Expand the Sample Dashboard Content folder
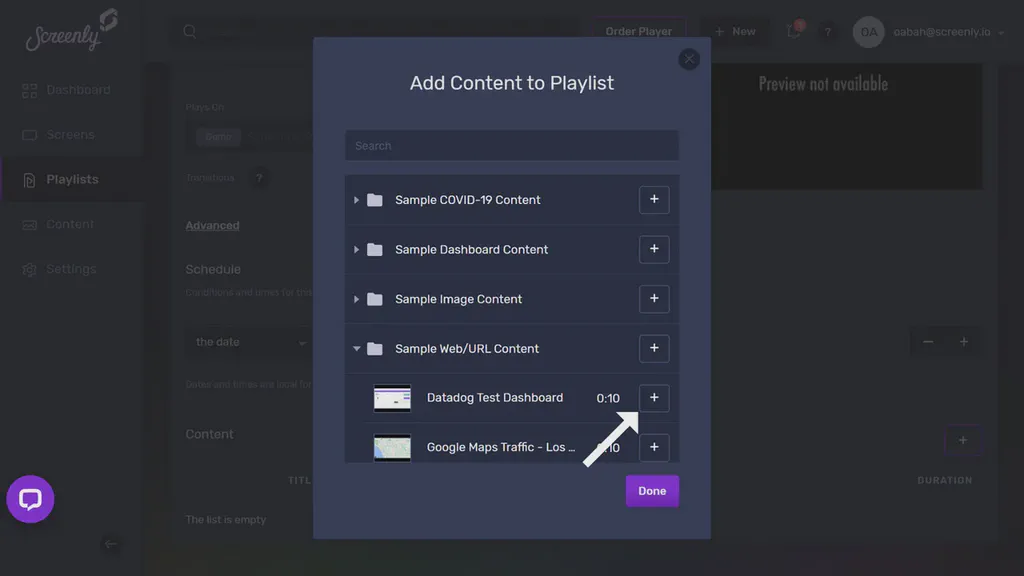 (x=357, y=250)
